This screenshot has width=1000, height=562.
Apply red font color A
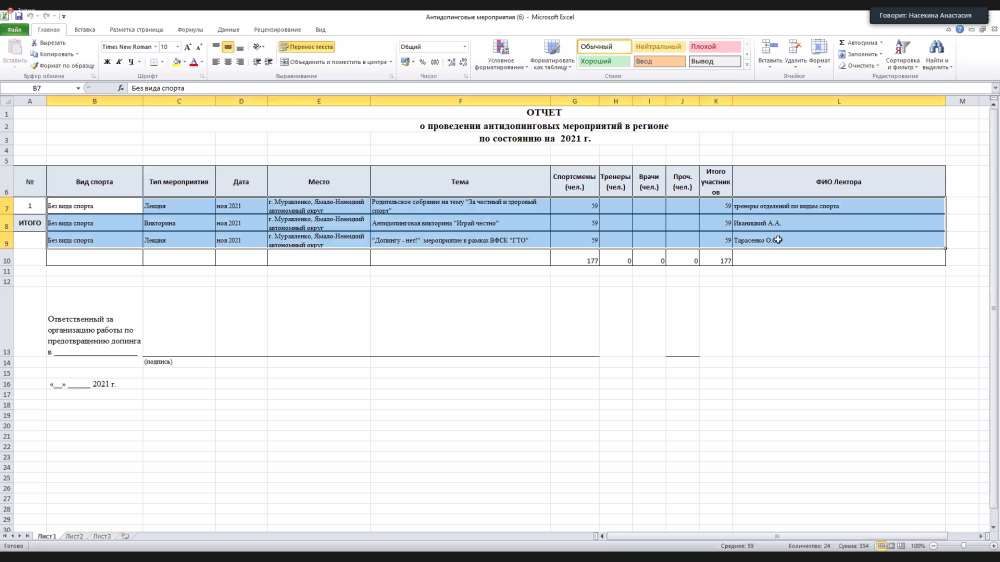(194, 62)
